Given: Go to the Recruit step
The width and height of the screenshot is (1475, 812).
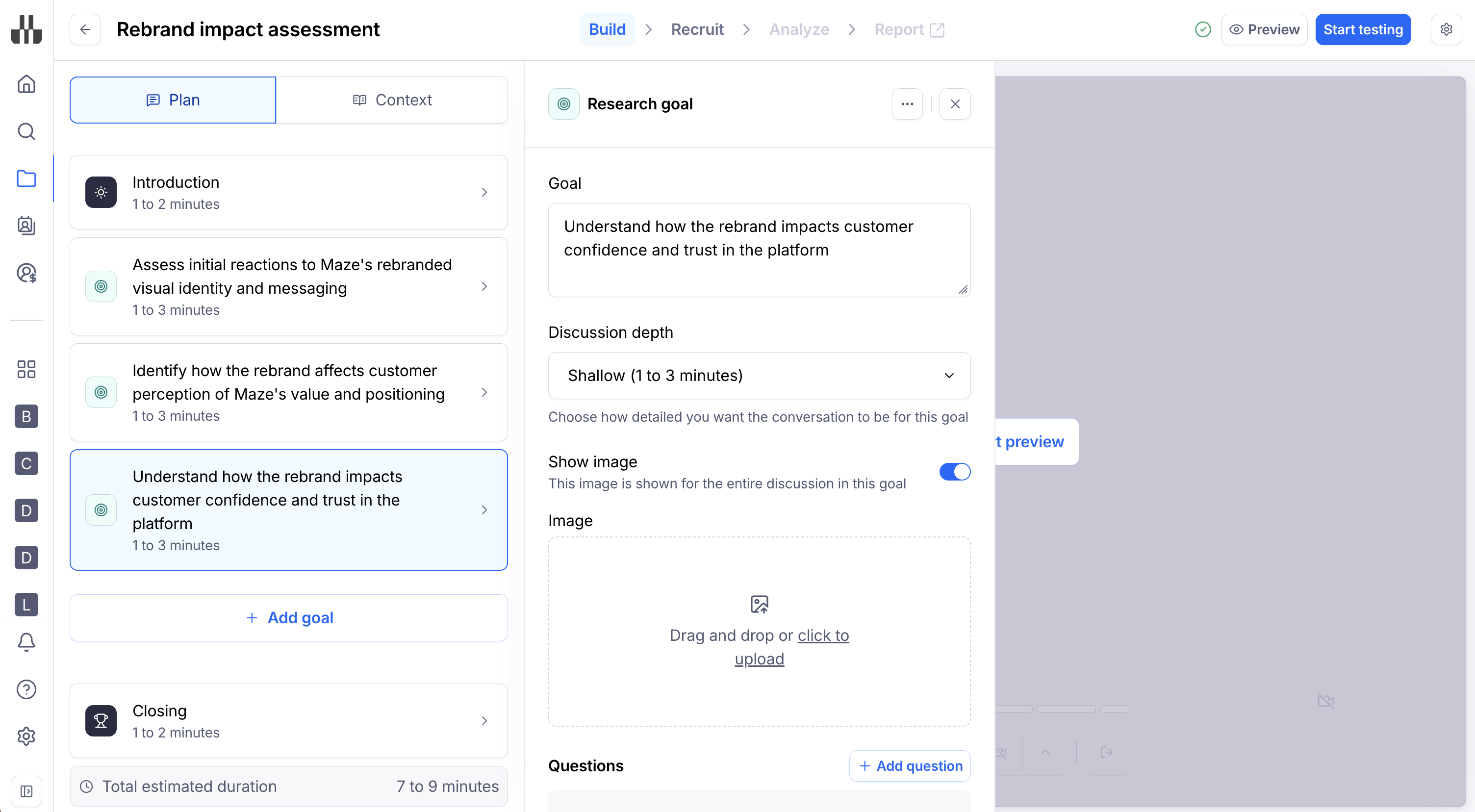Looking at the screenshot, I should pyautogui.click(x=697, y=29).
